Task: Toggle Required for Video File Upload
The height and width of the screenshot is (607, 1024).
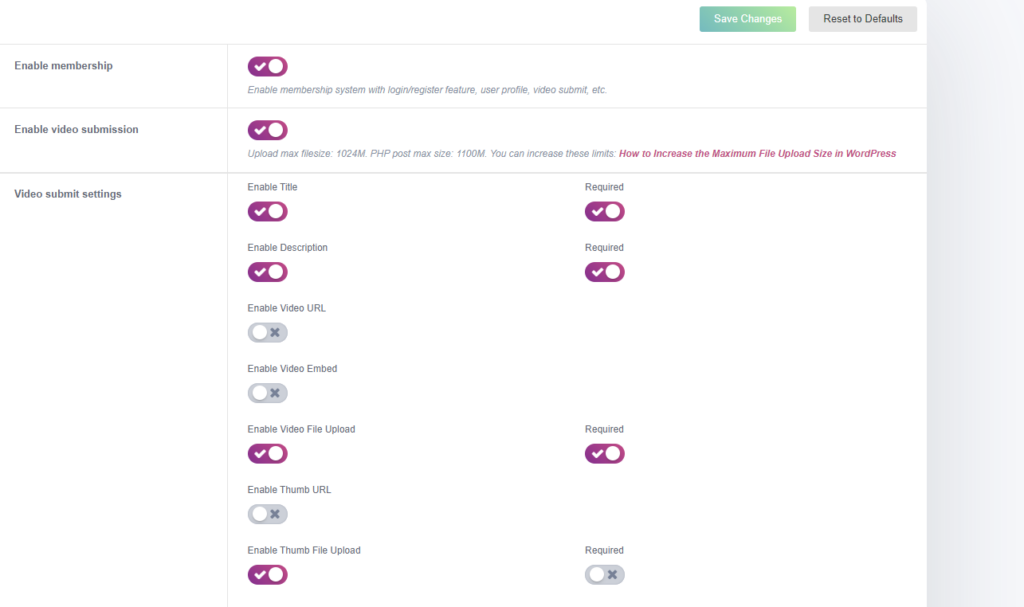Action: click(x=604, y=453)
